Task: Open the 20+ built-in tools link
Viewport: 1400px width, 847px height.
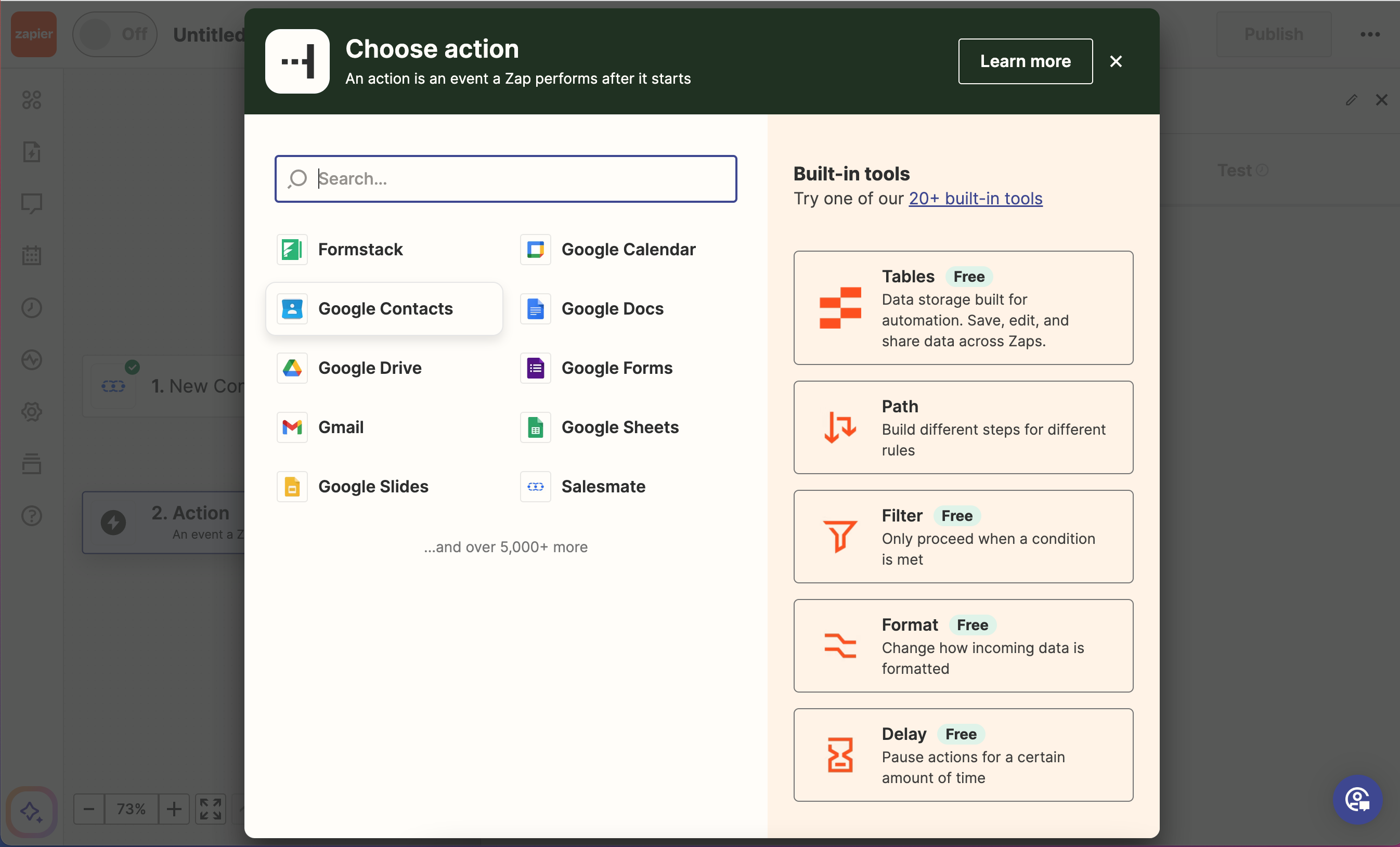Action: point(976,198)
